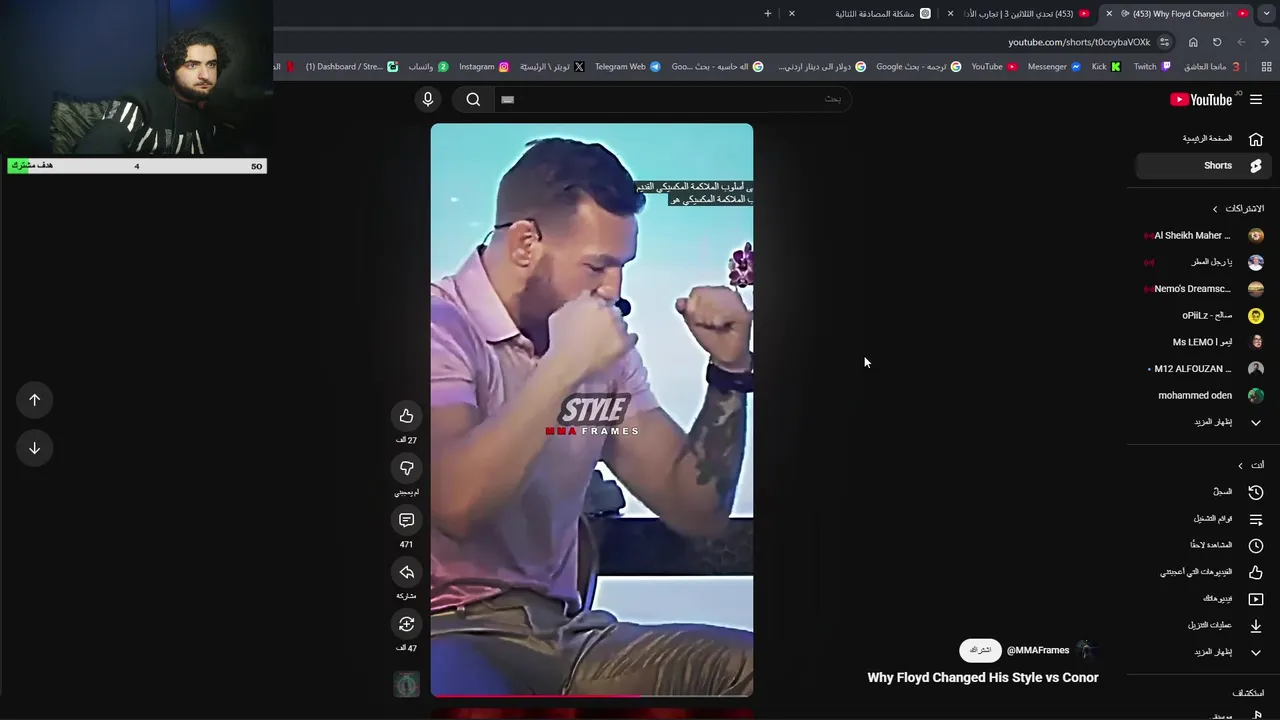Go to previous short with up arrow
This screenshot has width=1280, height=720.
(34, 400)
